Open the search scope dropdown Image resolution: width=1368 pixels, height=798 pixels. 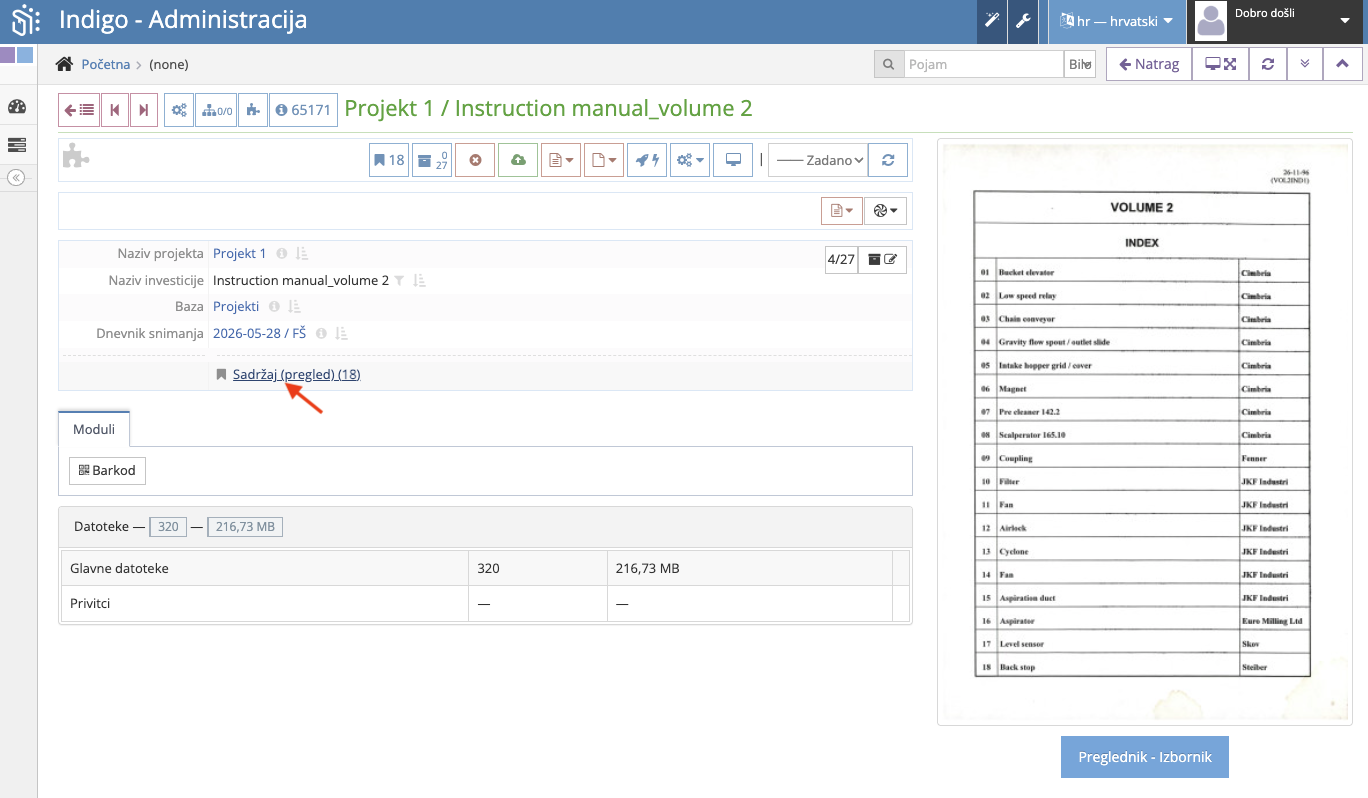pyautogui.click(x=1080, y=64)
